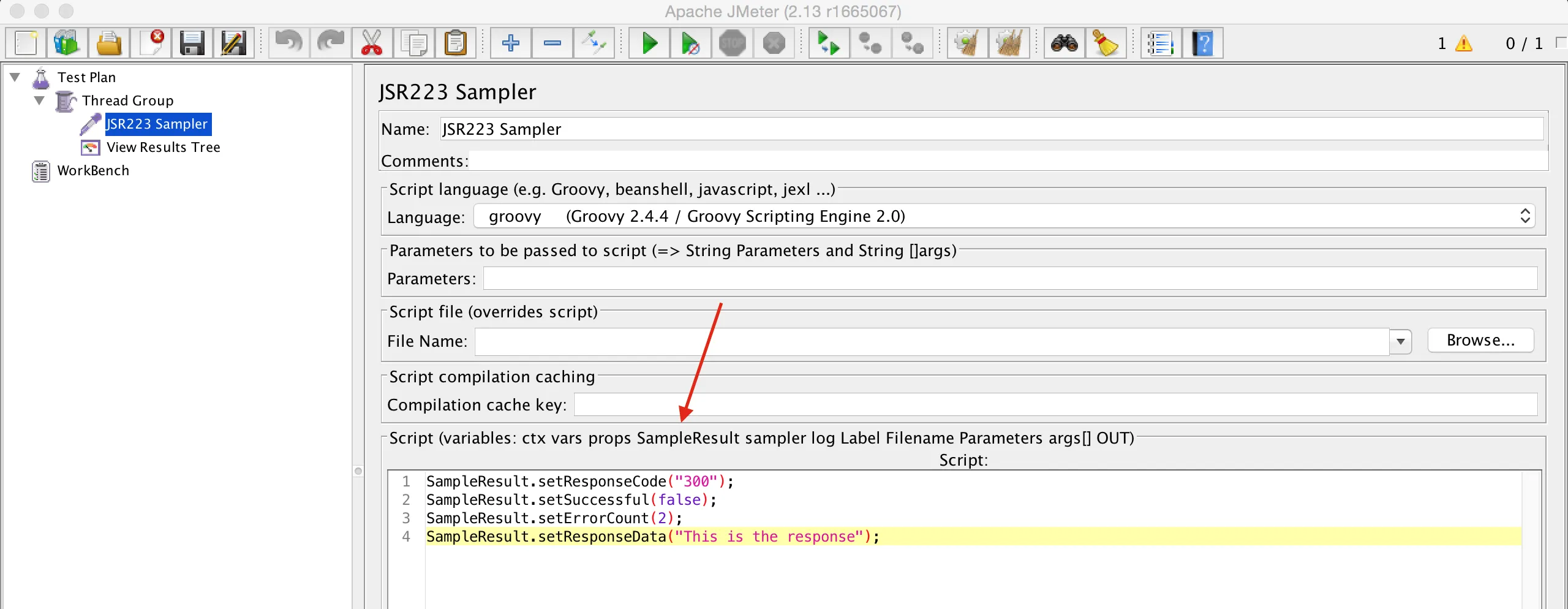Click script line setErrorCount(2)
This screenshot has width=1568, height=609.
click(x=554, y=518)
